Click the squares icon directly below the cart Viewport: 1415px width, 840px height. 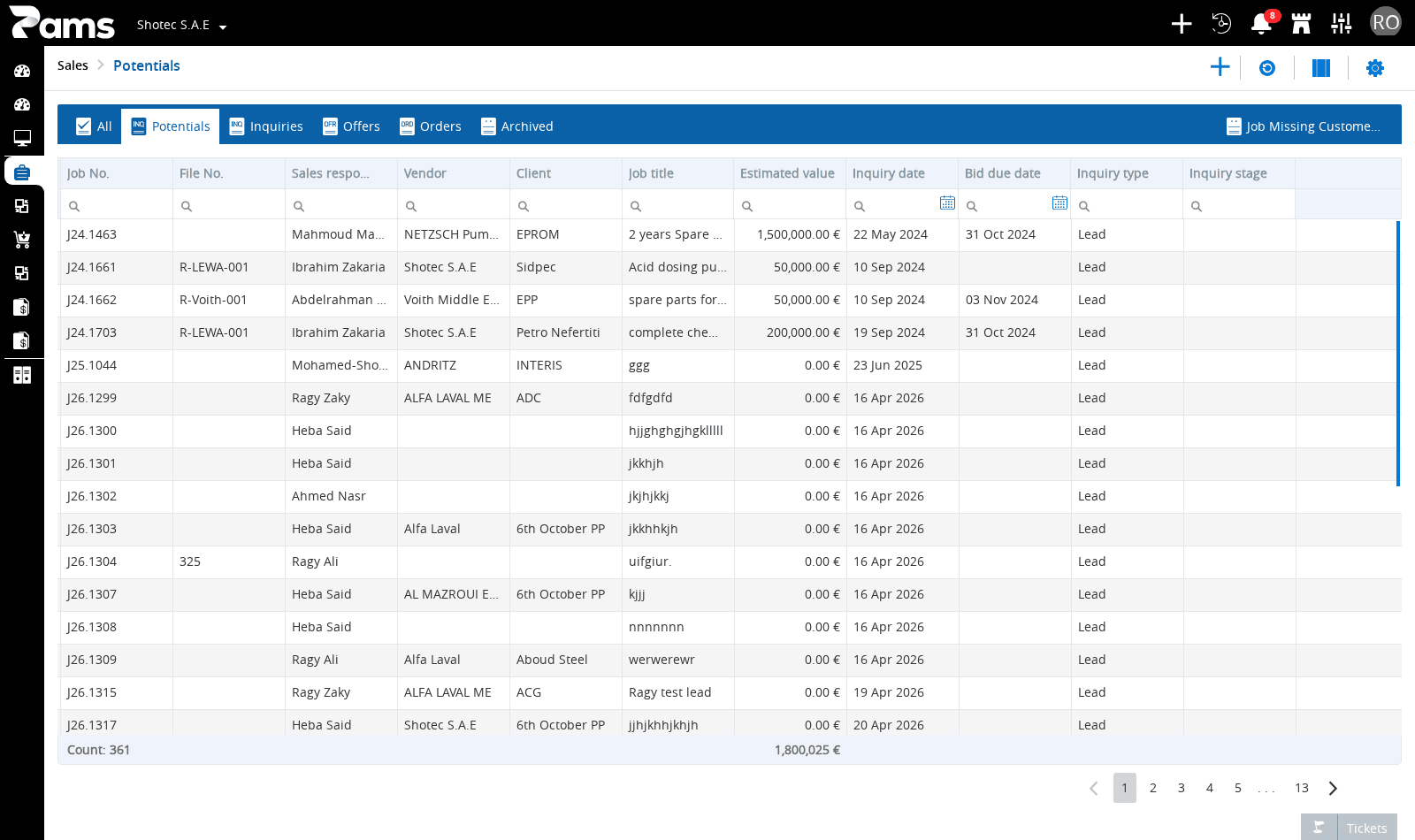pyautogui.click(x=22, y=273)
